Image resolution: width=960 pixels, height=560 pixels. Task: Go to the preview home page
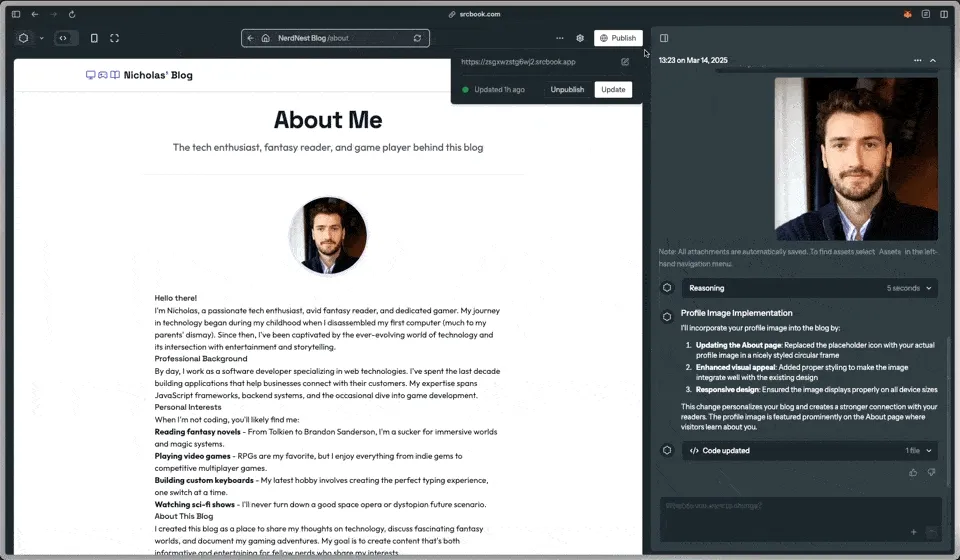point(266,38)
